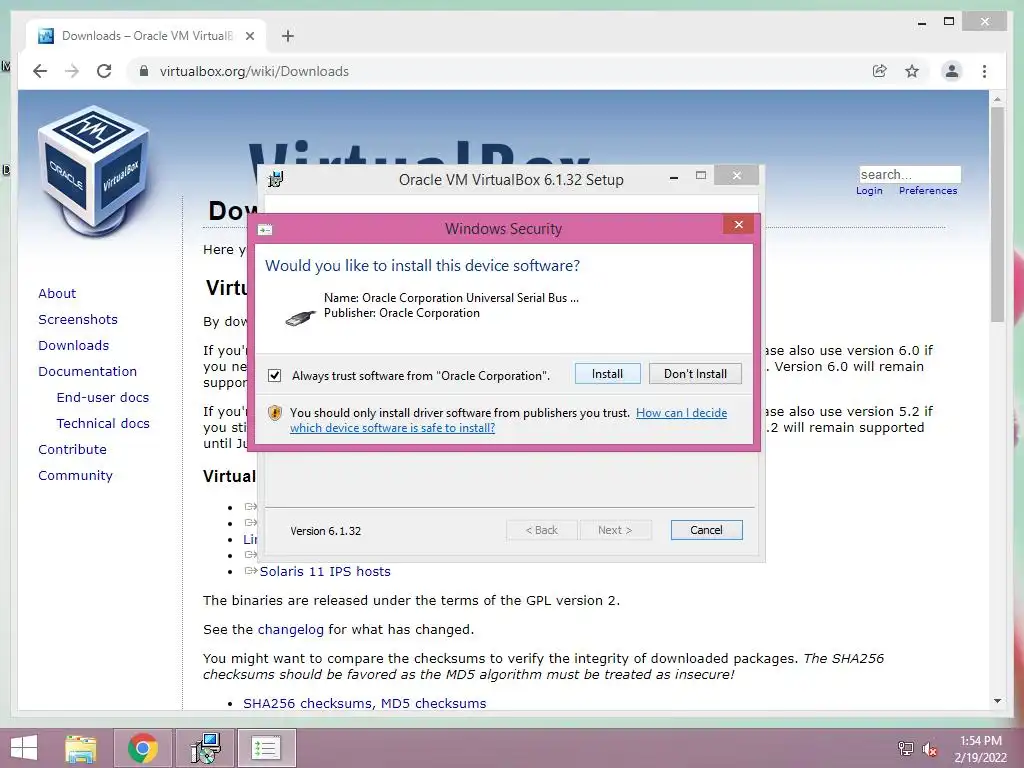1024x768 pixels.
Task: Go to Contribute in sidebar
Action: [x=72, y=450]
